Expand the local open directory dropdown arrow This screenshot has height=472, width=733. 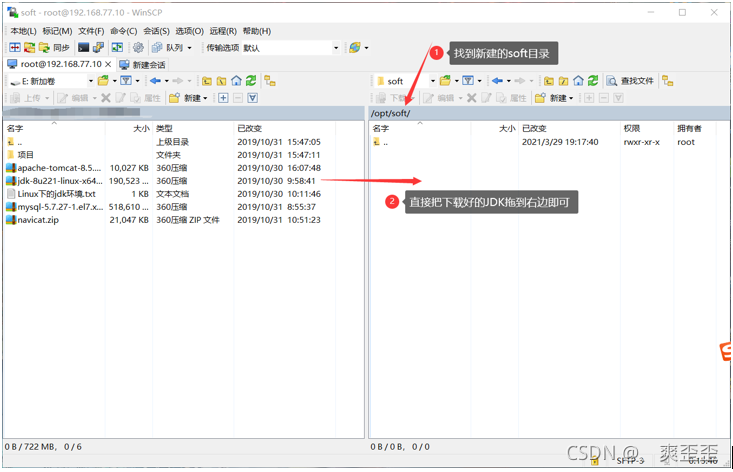pyautogui.click(x=115, y=81)
